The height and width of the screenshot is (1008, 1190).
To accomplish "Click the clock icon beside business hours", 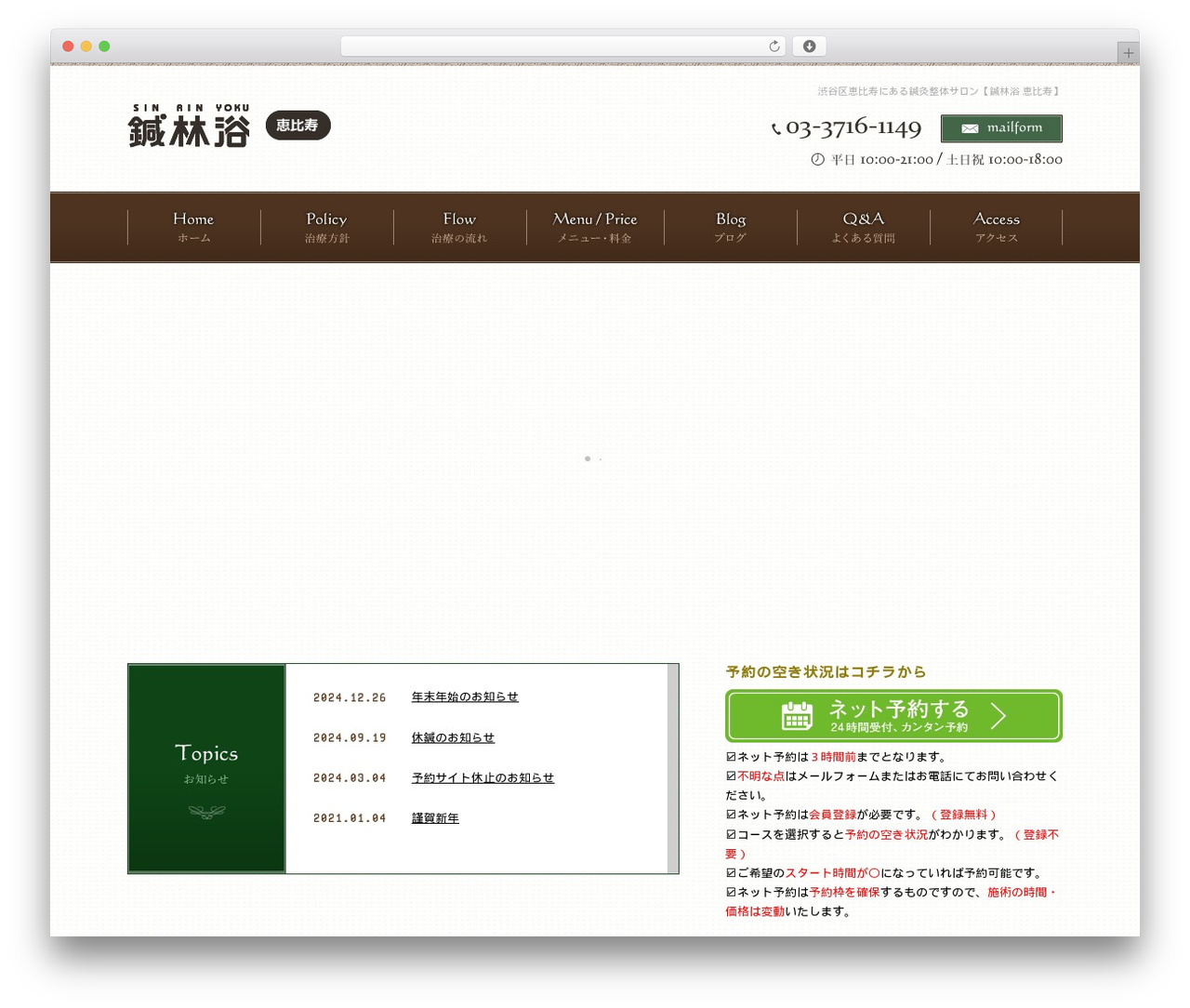I will (817, 159).
